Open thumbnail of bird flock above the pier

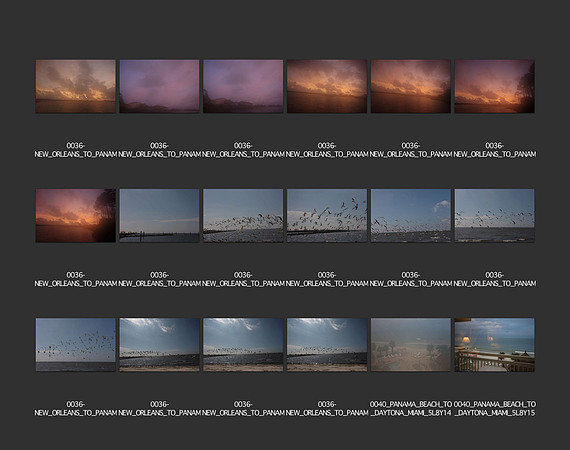(243, 216)
